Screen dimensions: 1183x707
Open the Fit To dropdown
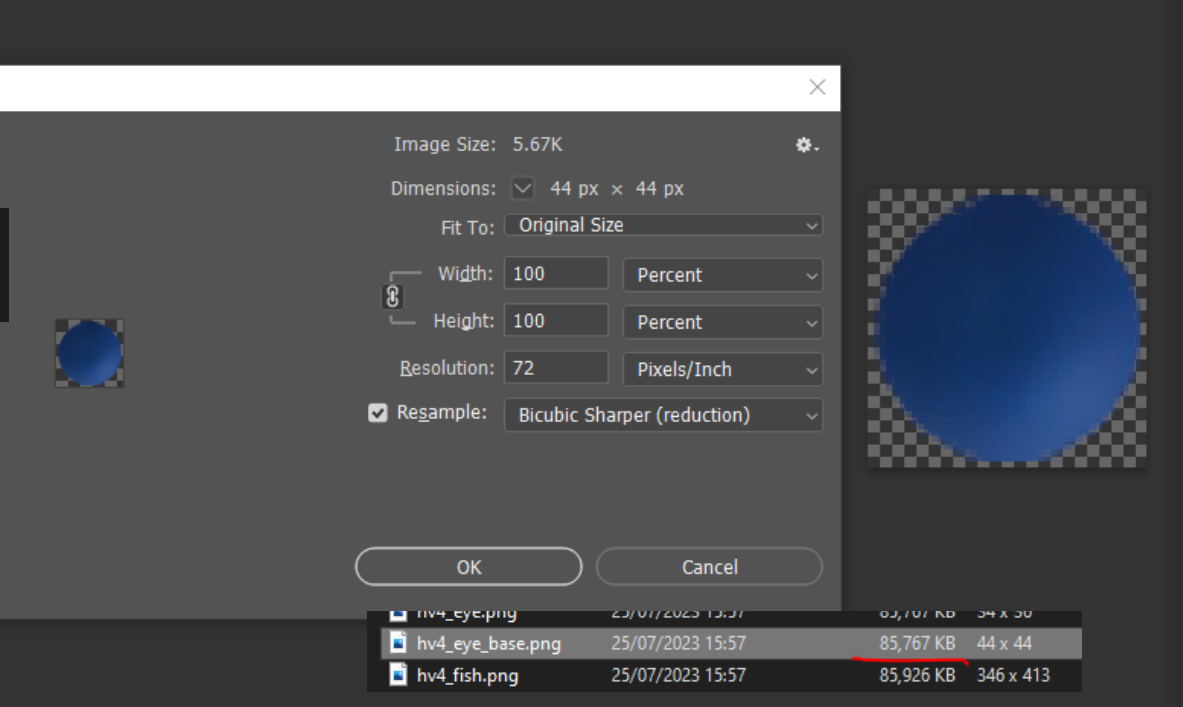[663, 225]
